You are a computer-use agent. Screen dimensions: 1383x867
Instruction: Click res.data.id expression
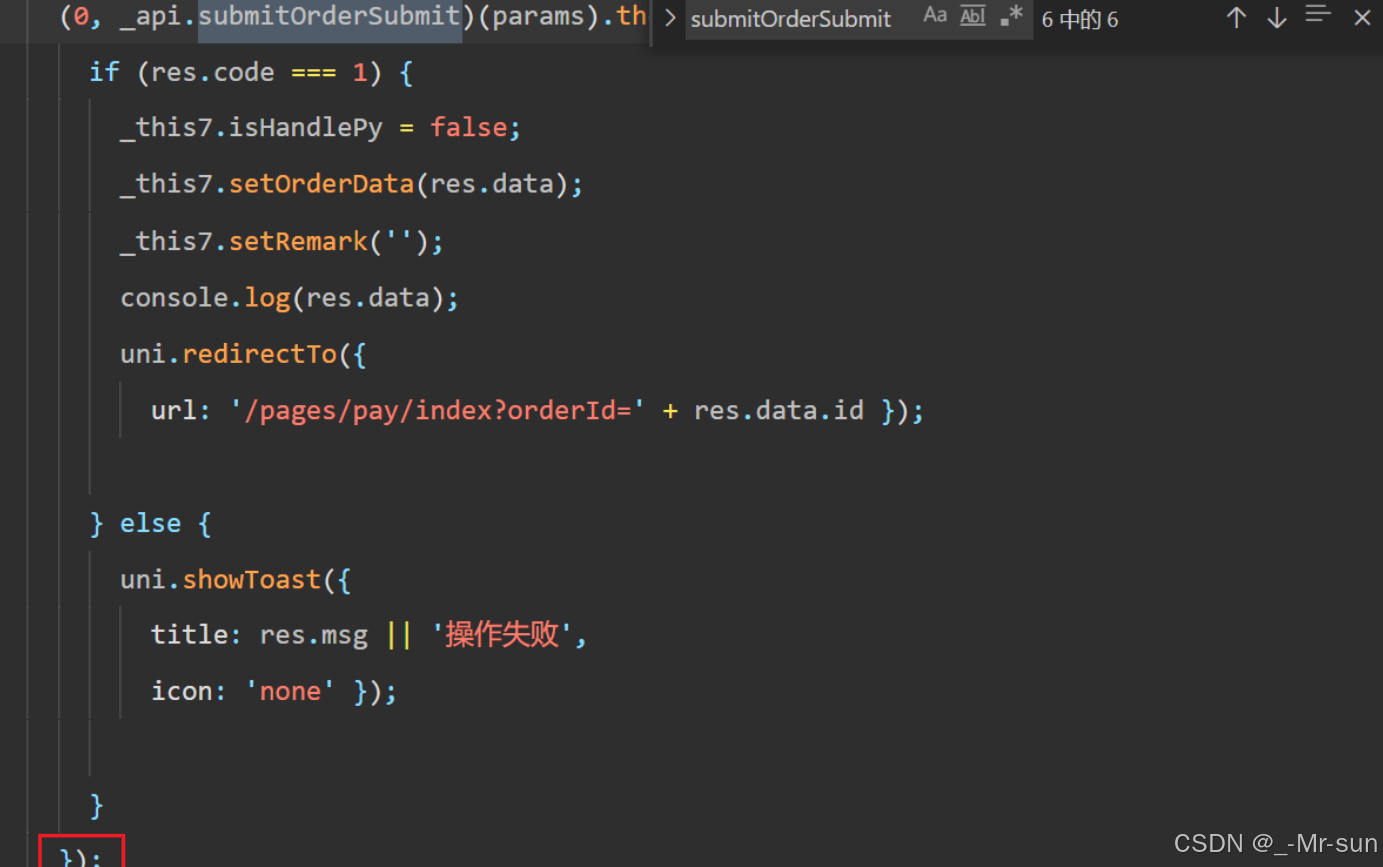pos(779,410)
